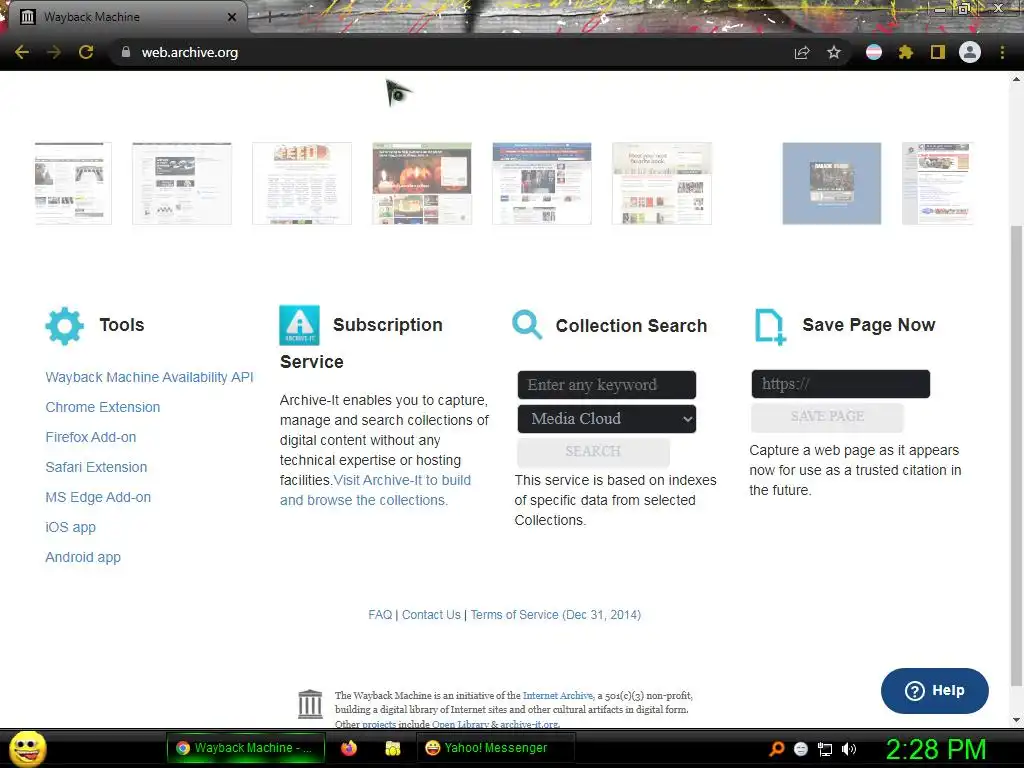Open the smiley face start button
Image resolution: width=1024 pixels, height=768 pixels.
click(27, 749)
